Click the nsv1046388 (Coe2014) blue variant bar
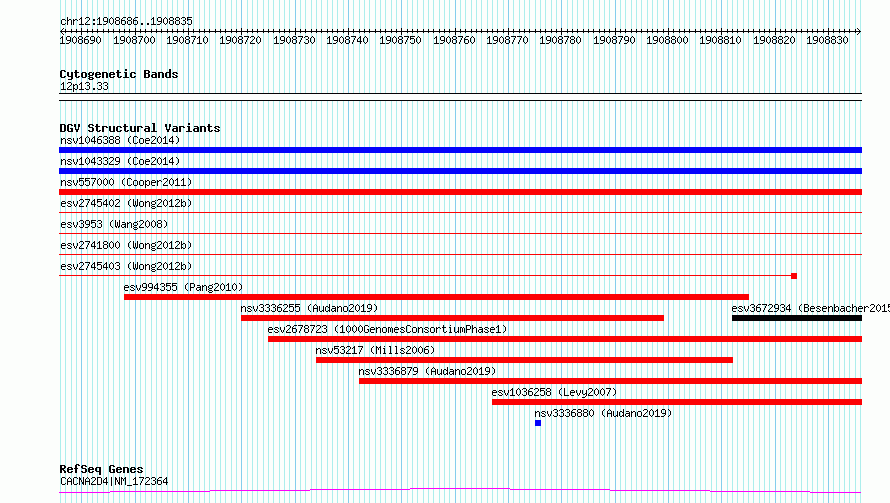 click(x=460, y=150)
